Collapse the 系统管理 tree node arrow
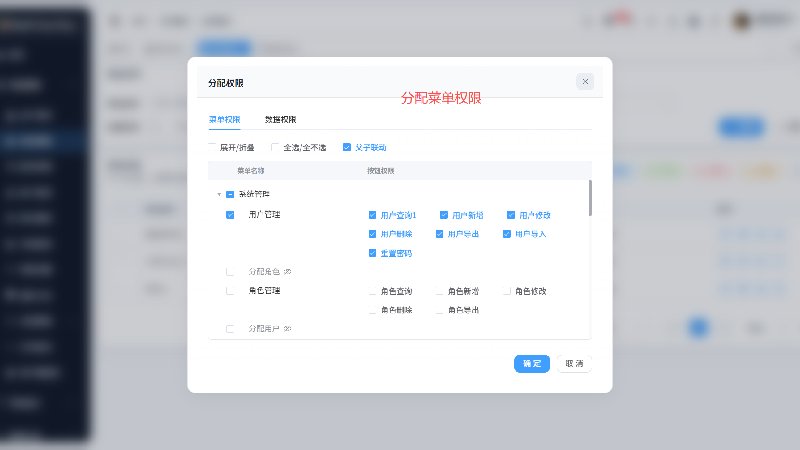The image size is (800, 450). pos(219,194)
